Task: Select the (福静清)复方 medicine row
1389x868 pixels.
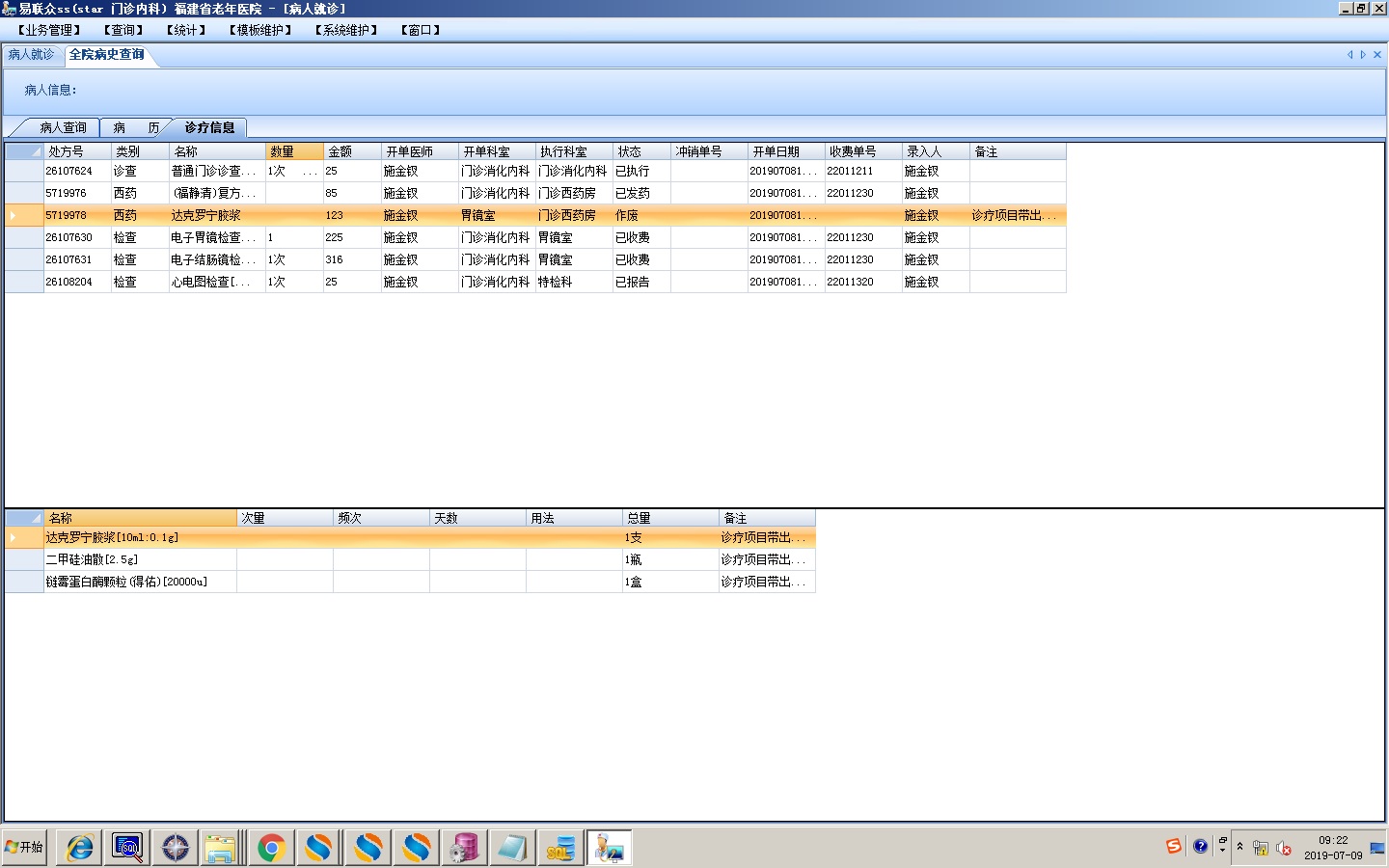Action: [535, 193]
